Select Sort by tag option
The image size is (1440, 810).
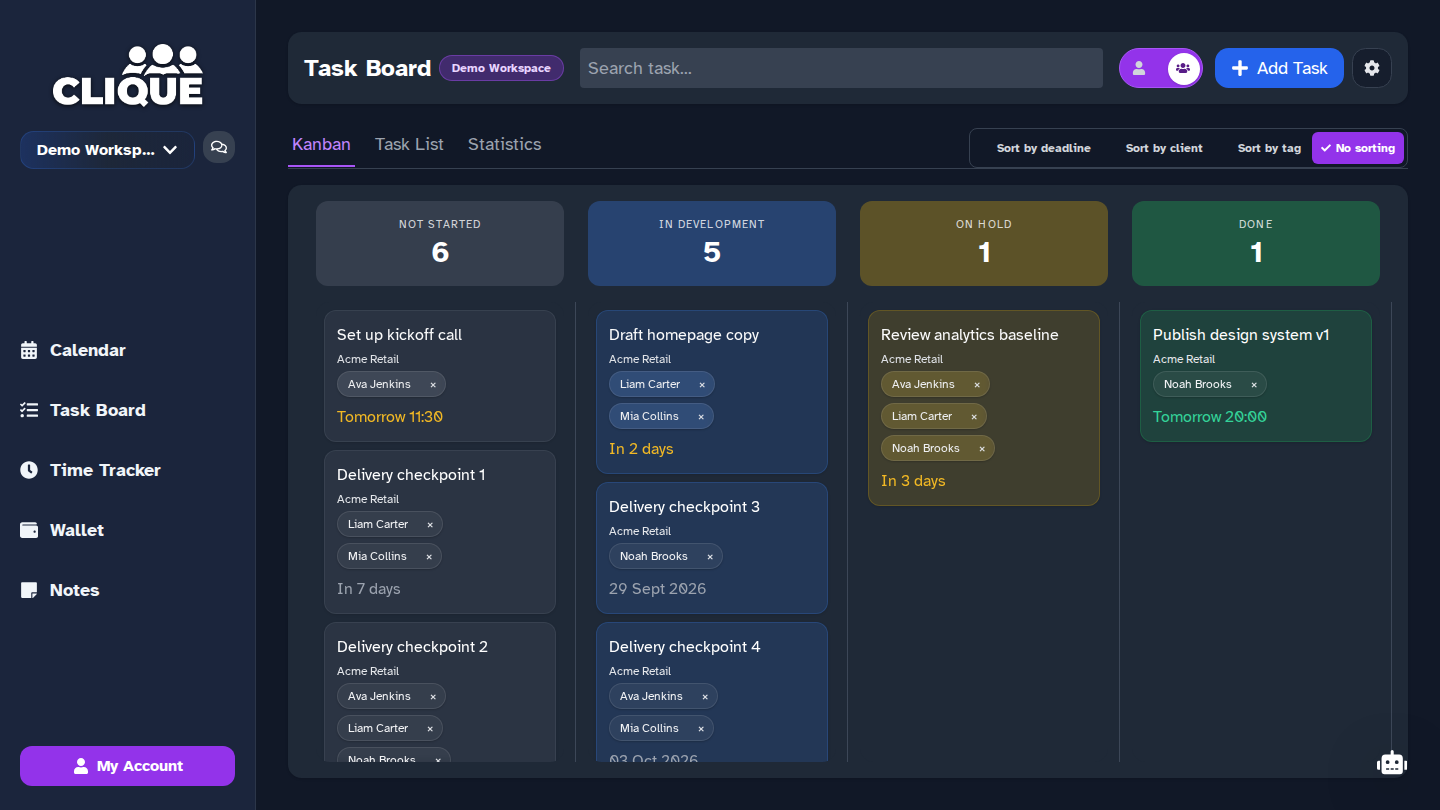tap(1269, 148)
